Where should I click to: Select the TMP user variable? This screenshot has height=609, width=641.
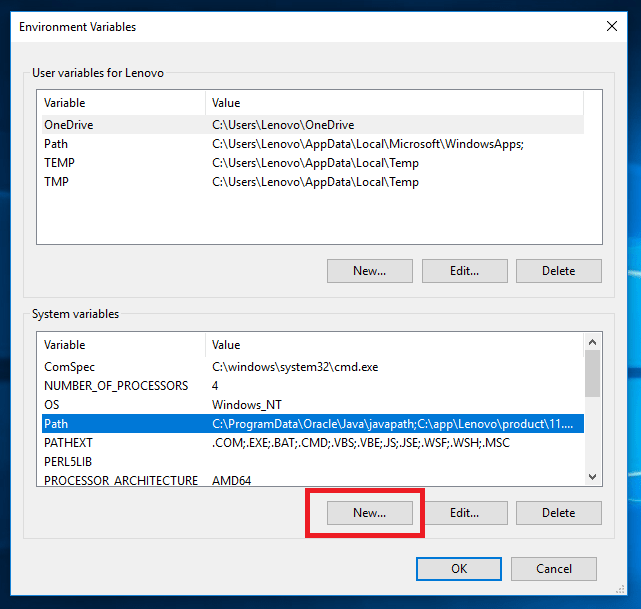coord(56,182)
